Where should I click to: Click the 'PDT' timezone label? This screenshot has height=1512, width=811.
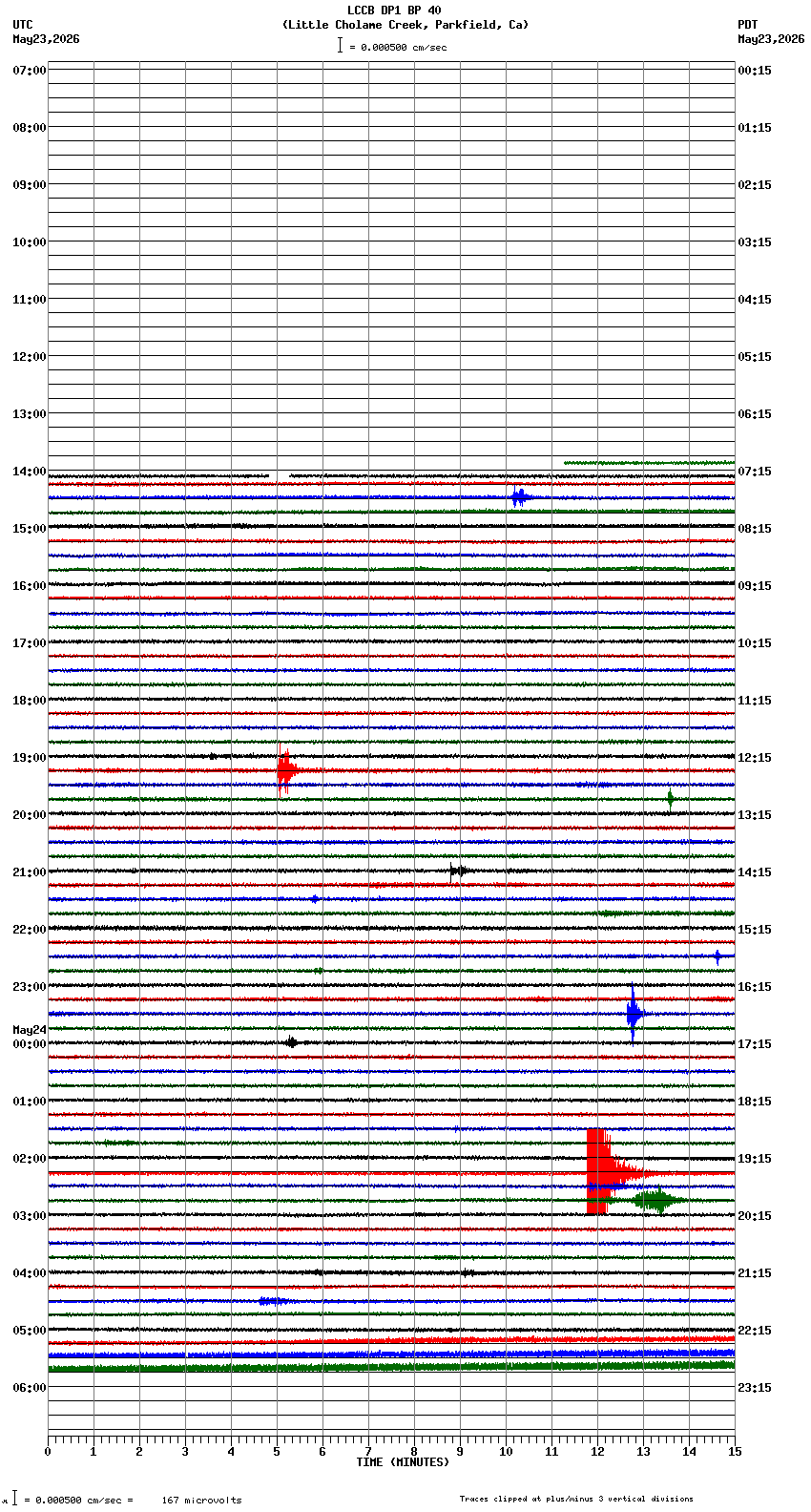click(x=748, y=25)
